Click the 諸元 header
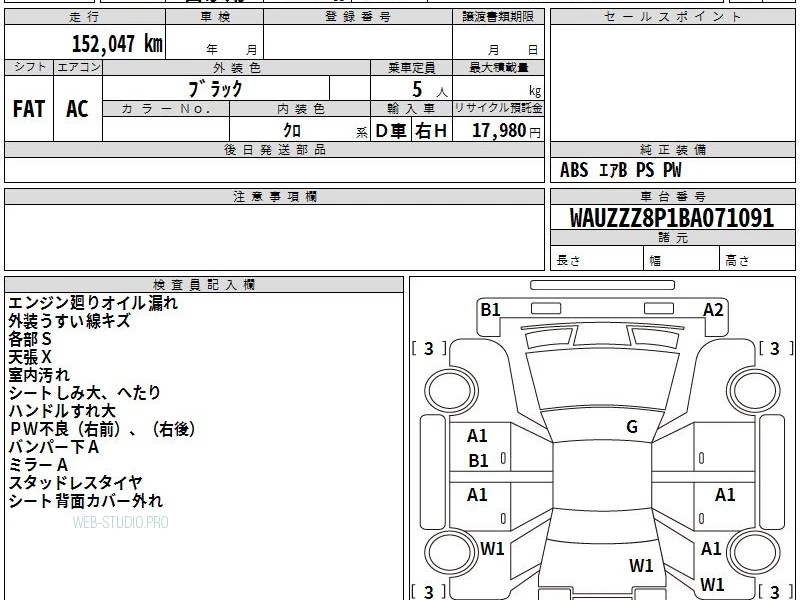 point(672,238)
